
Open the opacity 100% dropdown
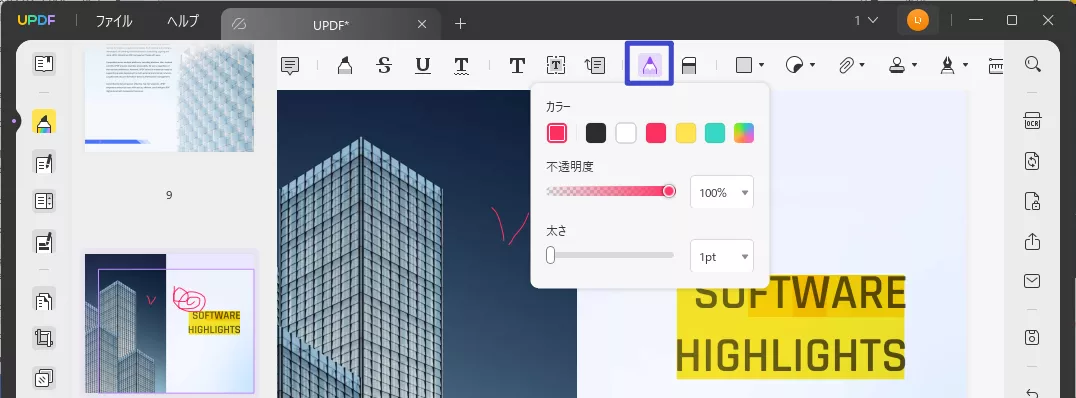click(722, 193)
